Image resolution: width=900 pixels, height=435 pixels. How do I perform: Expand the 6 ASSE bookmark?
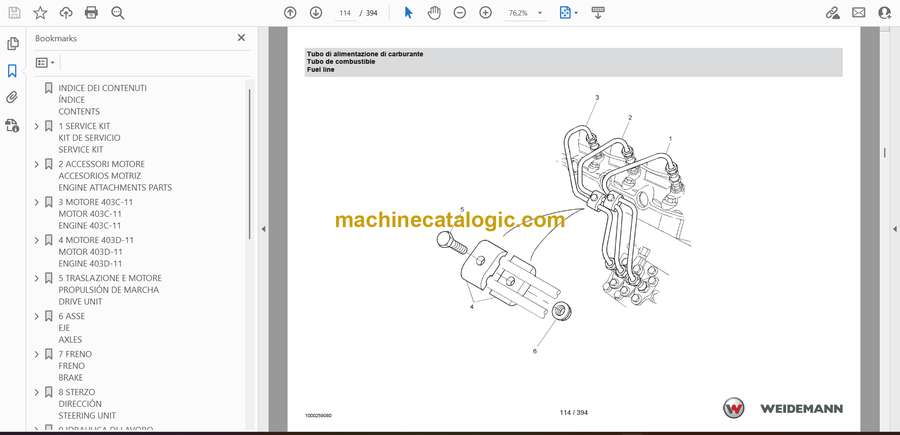37,316
